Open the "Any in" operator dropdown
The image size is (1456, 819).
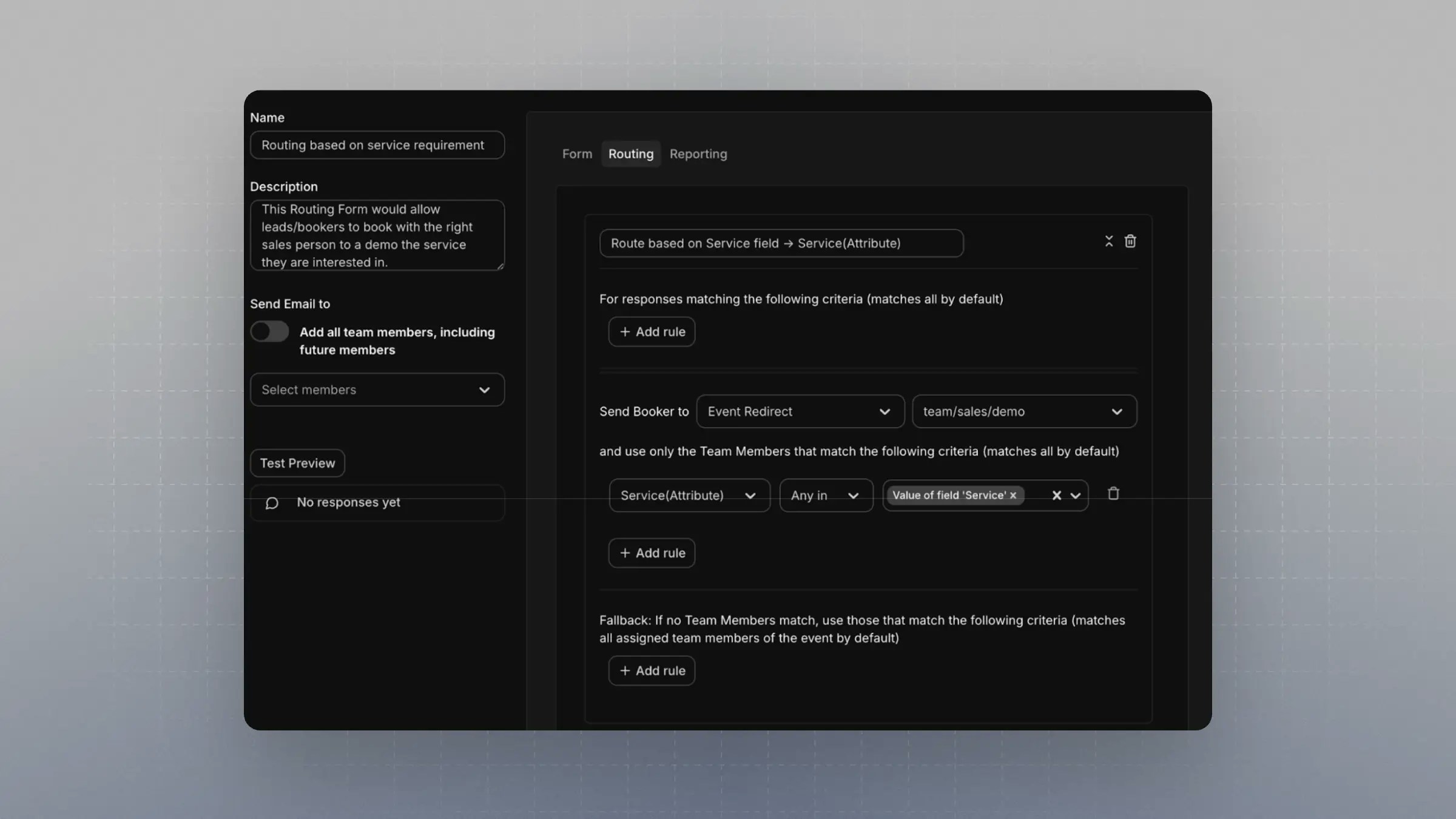click(825, 496)
